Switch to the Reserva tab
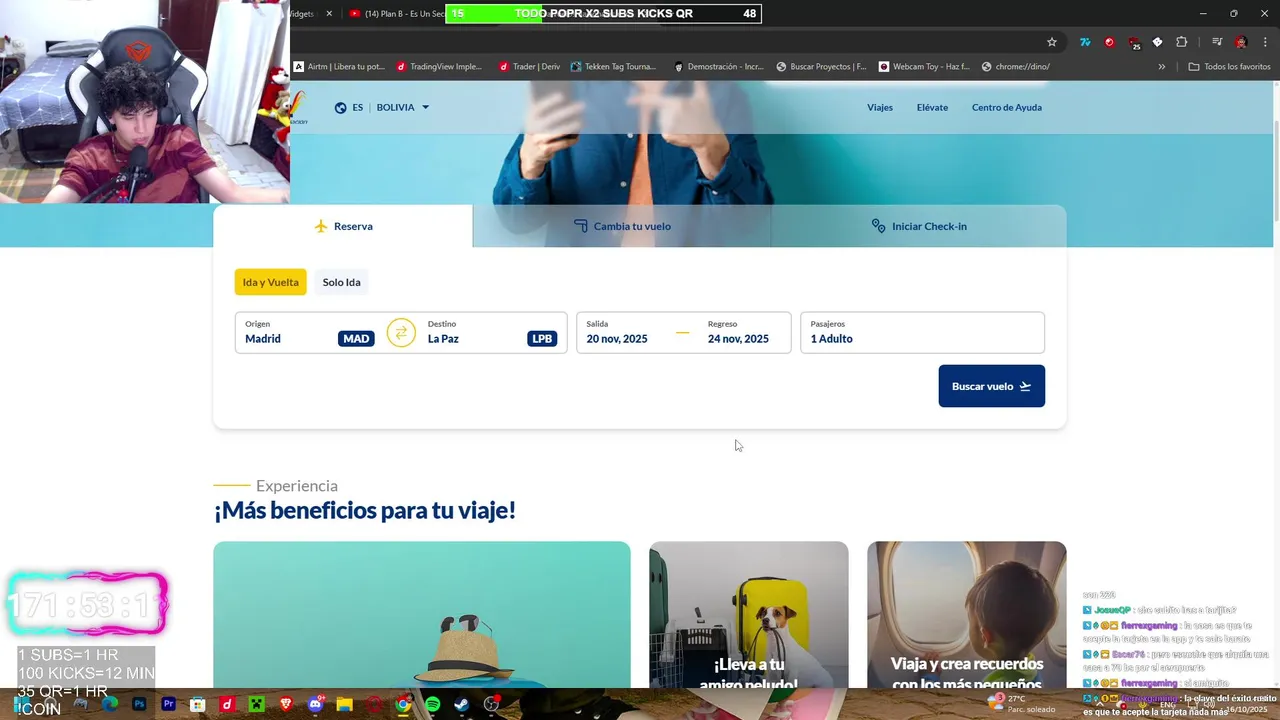The height and width of the screenshot is (720, 1280). click(x=343, y=226)
